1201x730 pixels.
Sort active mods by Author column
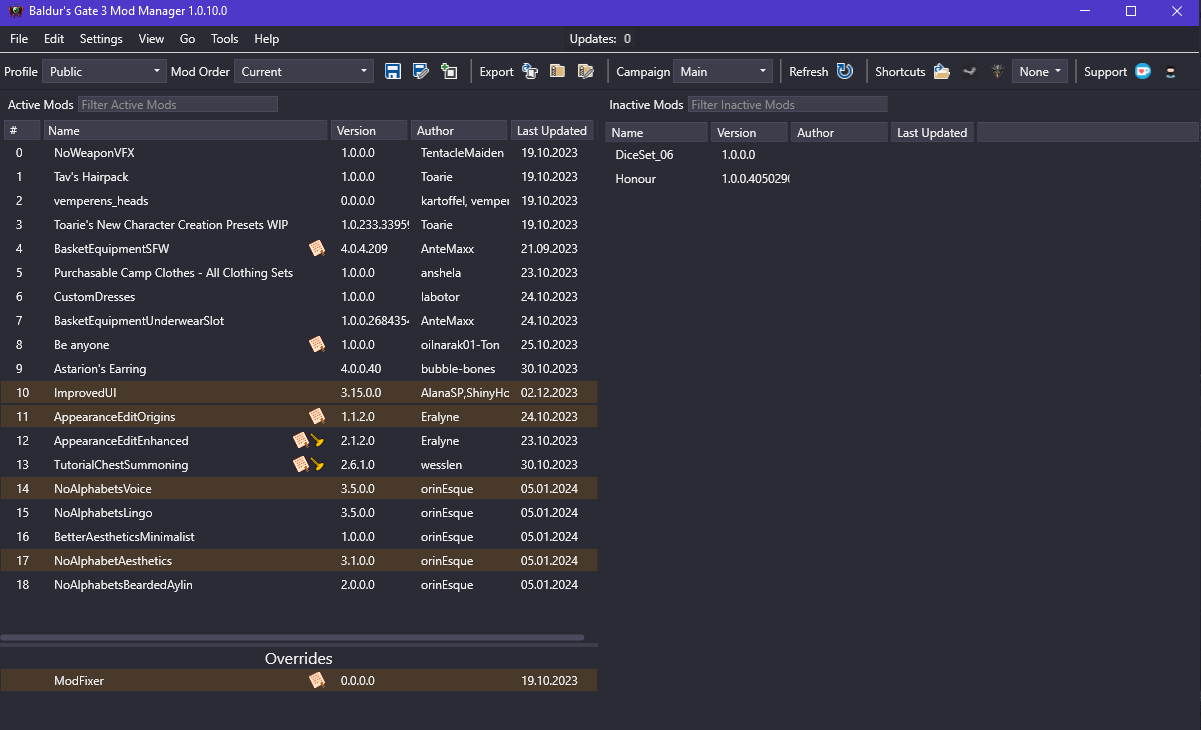click(x=459, y=131)
